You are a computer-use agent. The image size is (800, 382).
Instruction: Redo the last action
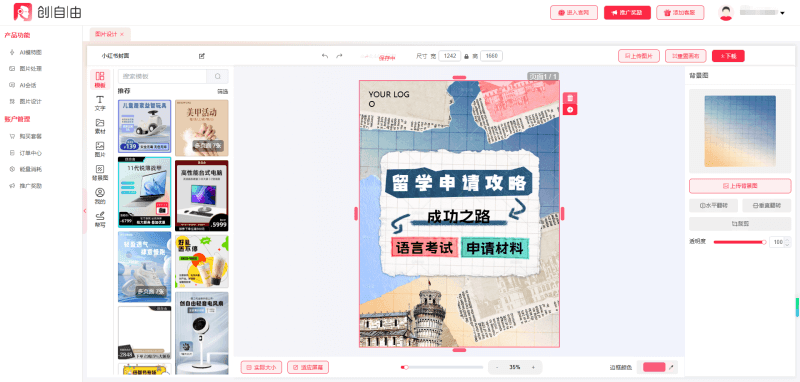point(339,56)
